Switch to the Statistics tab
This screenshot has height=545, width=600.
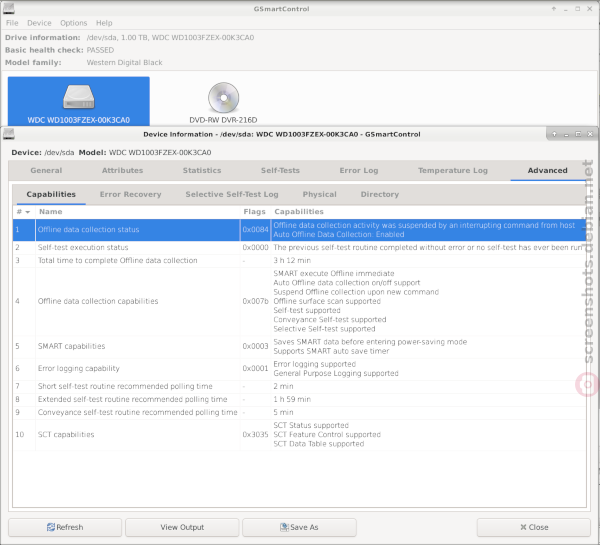pyautogui.click(x=202, y=171)
